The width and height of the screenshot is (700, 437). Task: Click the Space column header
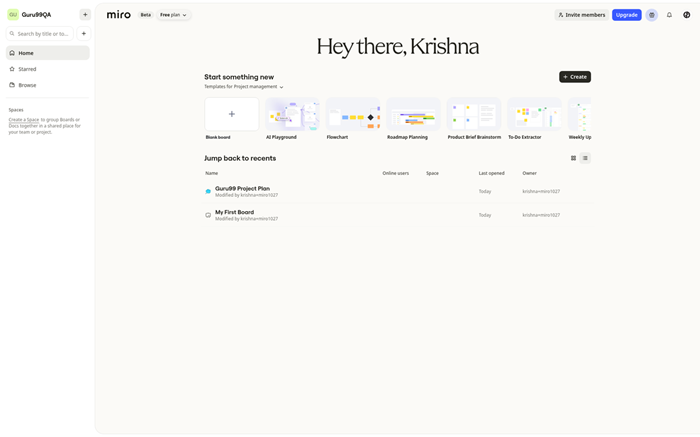(x=432, y=173)
